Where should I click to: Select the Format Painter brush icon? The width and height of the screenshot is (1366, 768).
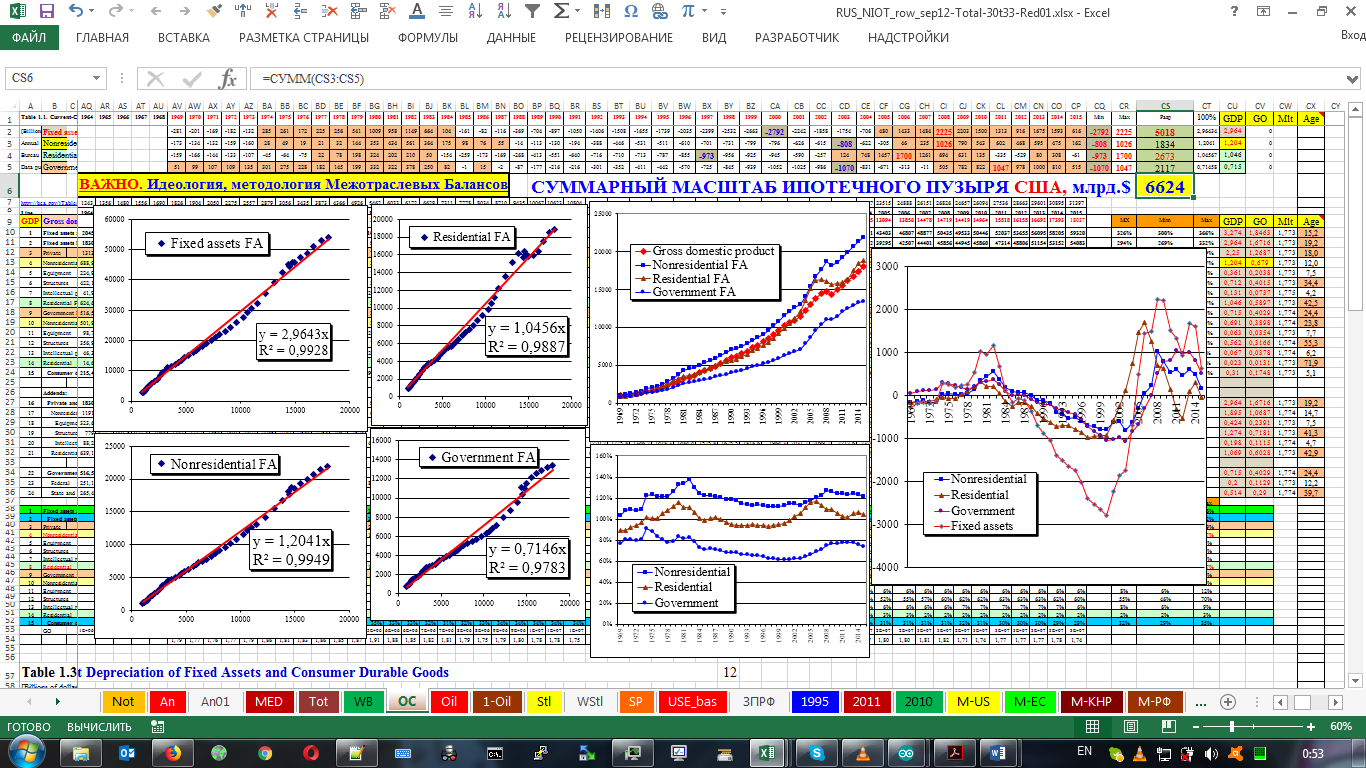213,12
